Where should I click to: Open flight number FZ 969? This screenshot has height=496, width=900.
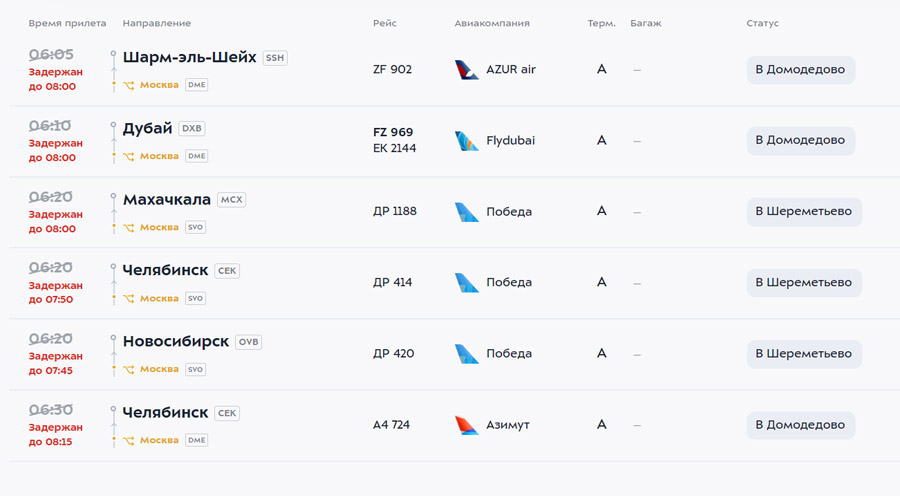pos(393,132)
